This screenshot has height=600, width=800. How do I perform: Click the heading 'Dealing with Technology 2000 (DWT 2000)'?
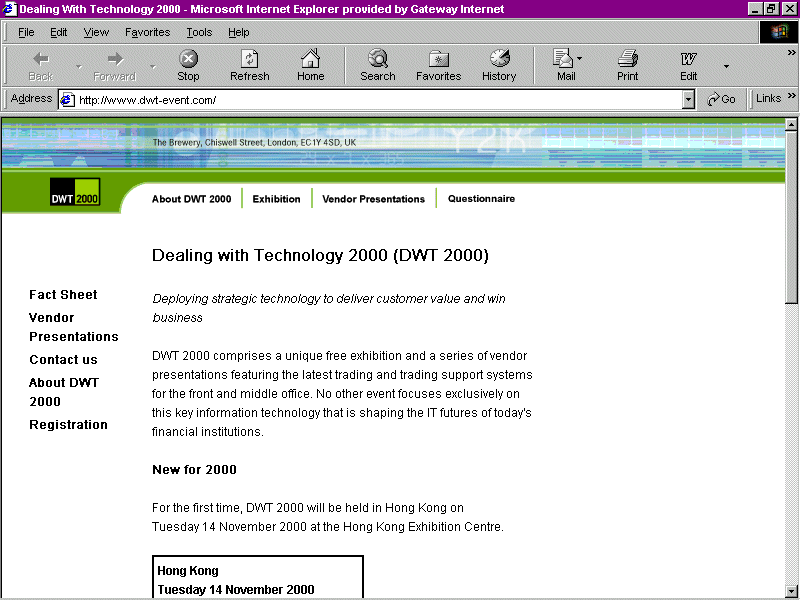pyautogui.click(x=320, y=255)
